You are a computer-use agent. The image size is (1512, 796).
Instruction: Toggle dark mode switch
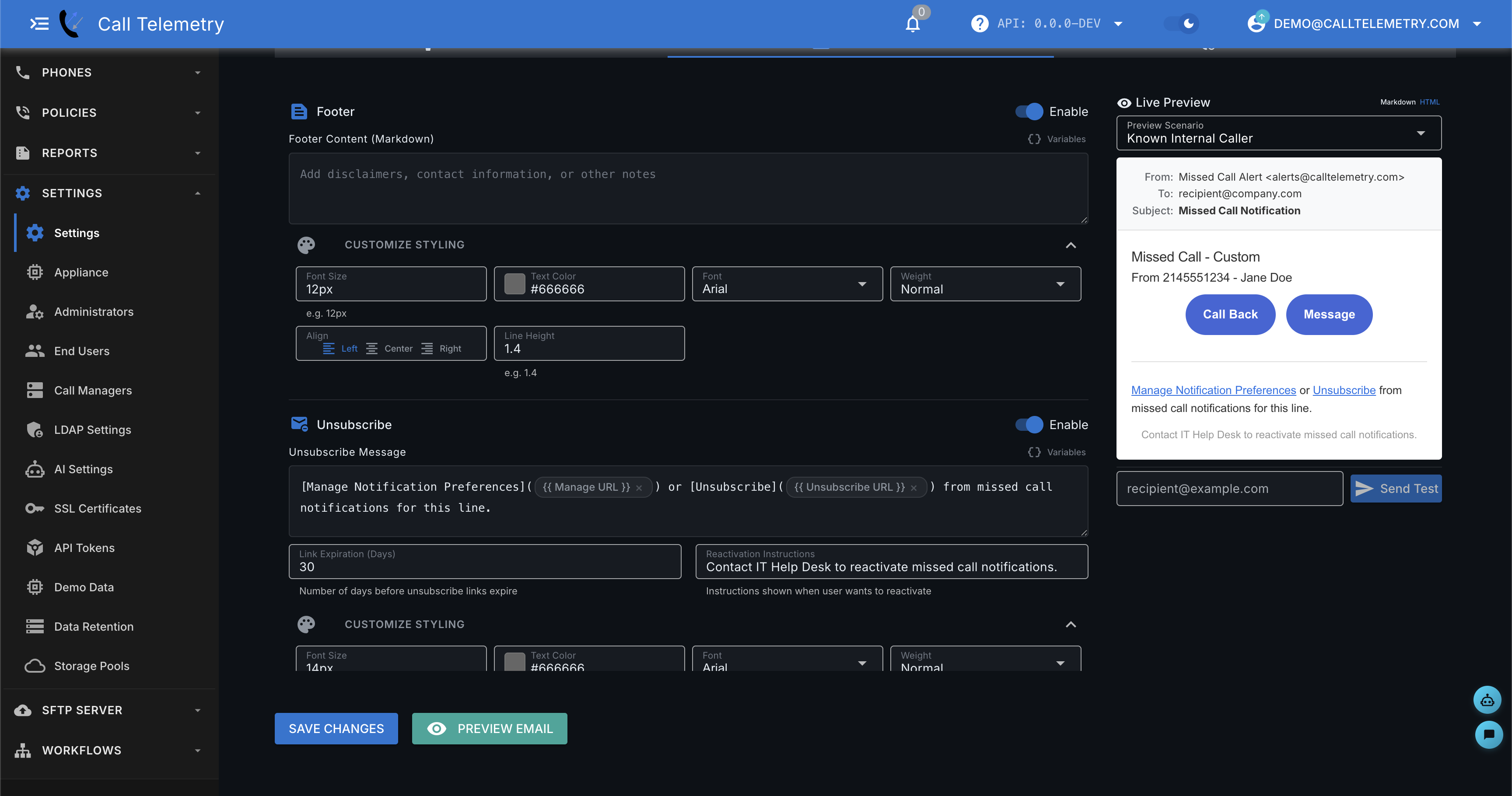pyautogui.click(x=1182, y=24)
